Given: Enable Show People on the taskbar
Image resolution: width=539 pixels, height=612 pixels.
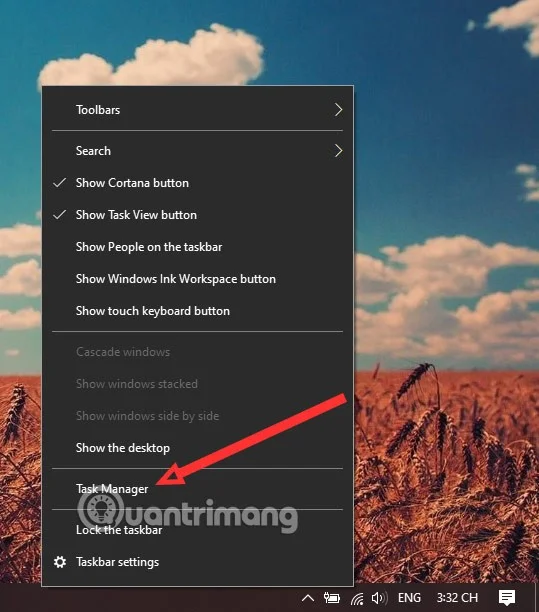Looking at the screenshot, I should coord(197,247).
